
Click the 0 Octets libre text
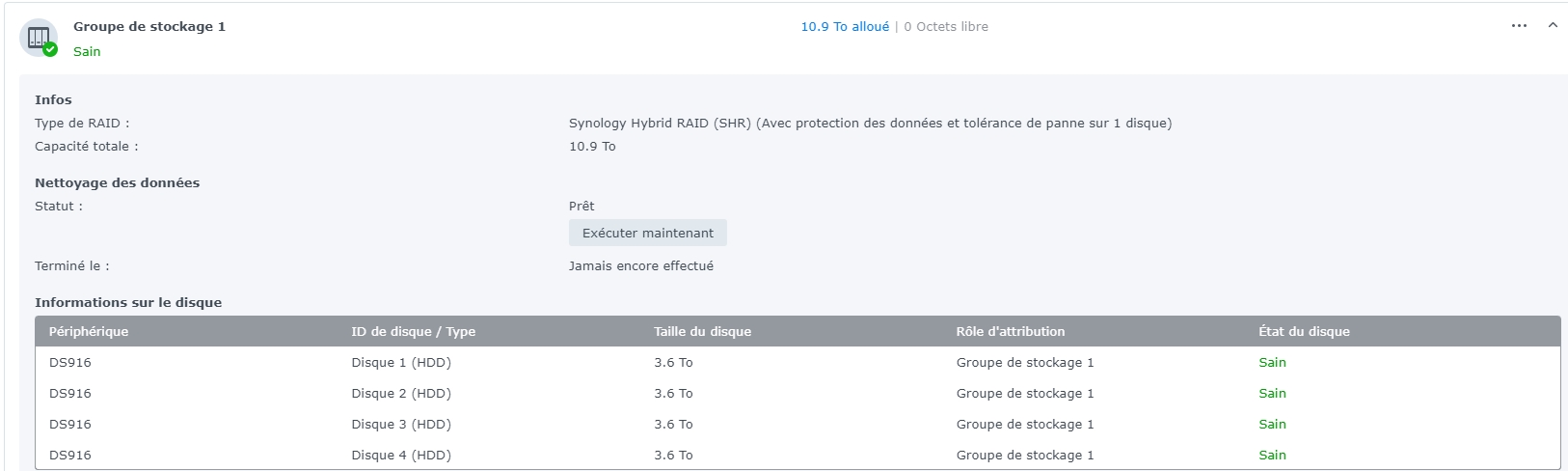tap(946, 27)
